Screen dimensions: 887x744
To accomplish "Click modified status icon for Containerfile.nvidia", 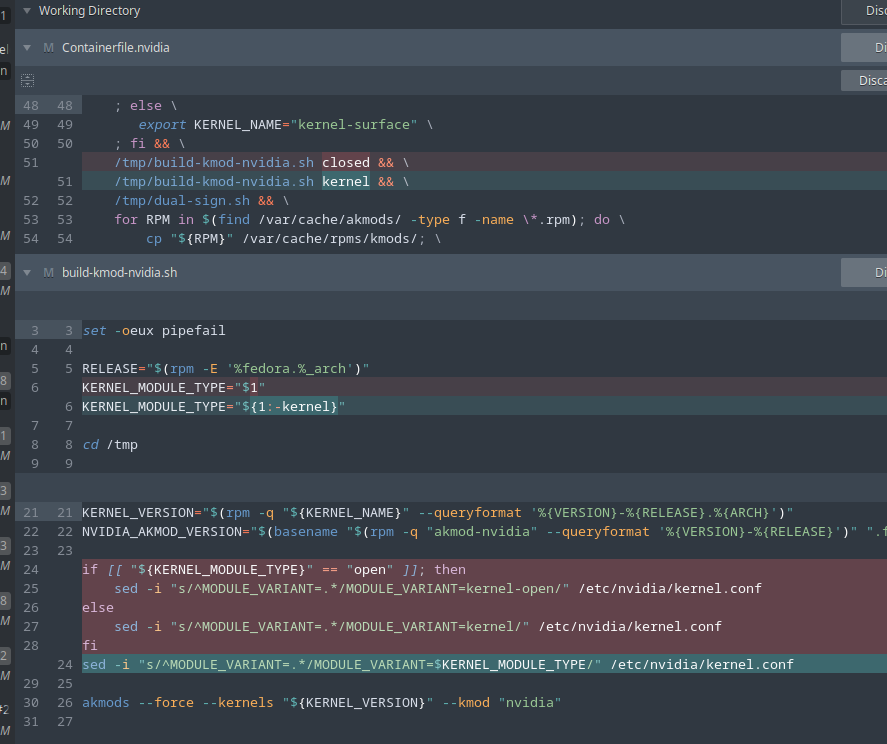I will tap(48, 48).
